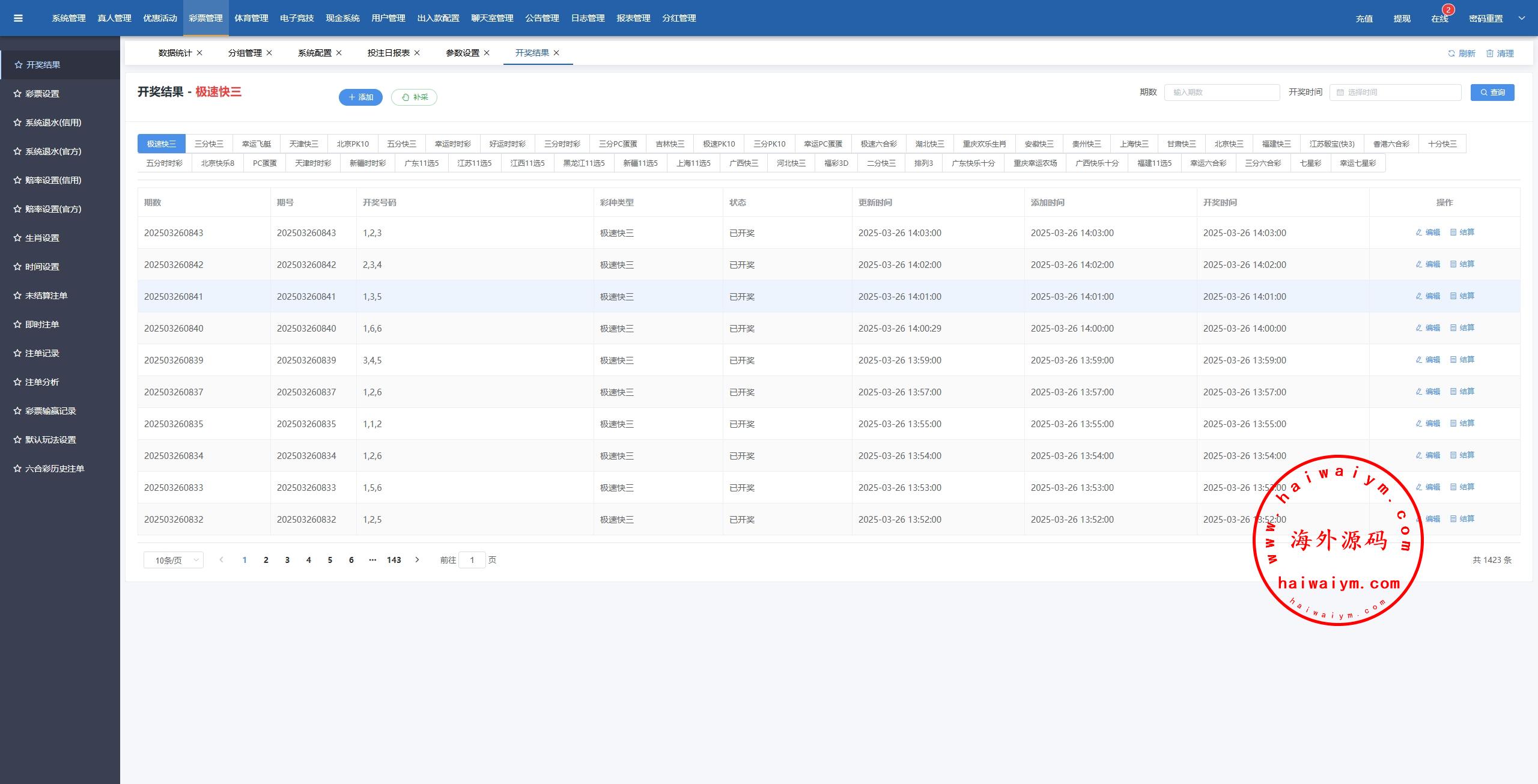The image size is (1538, 784).
Task: Switch to the 投注日报表 tab
Action: 388,53
